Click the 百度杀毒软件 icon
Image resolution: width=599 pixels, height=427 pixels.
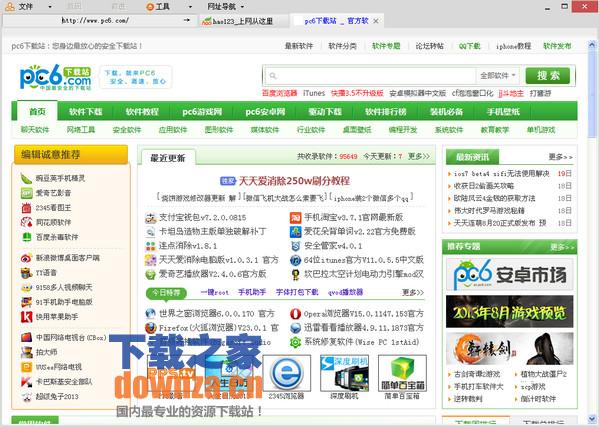coord(26,237)
